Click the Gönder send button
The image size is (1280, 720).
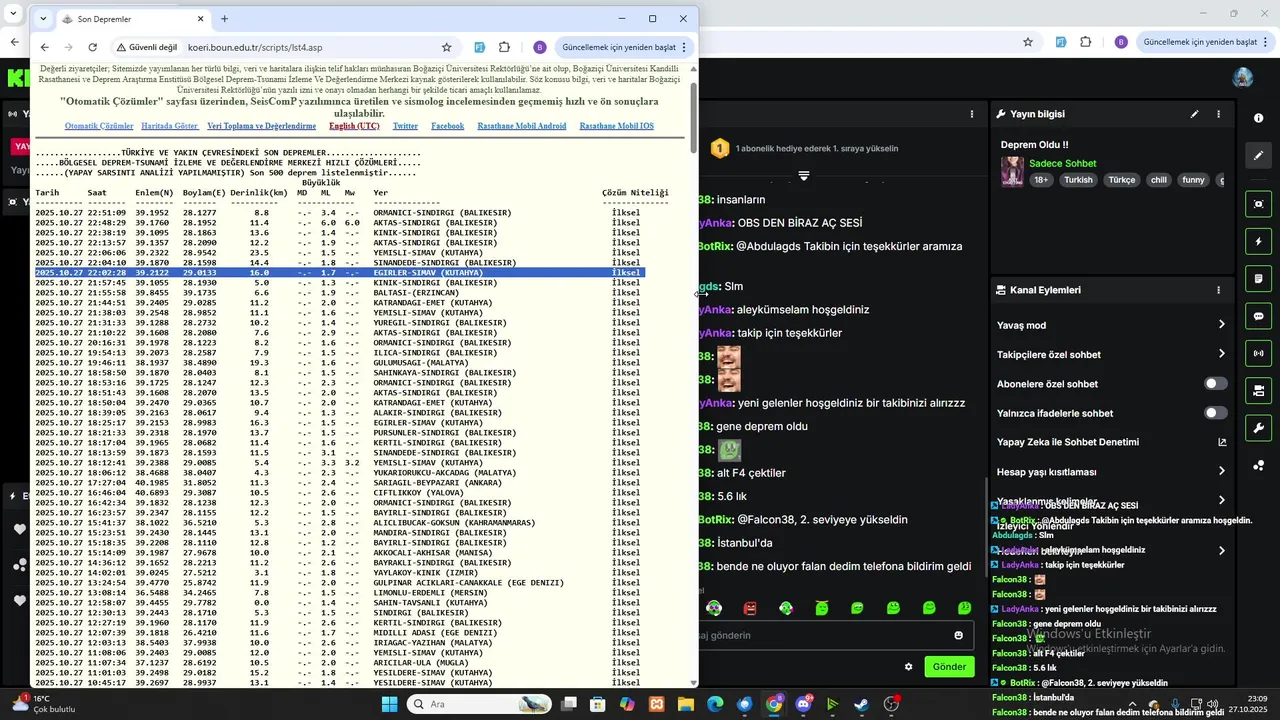pos(949,667)
